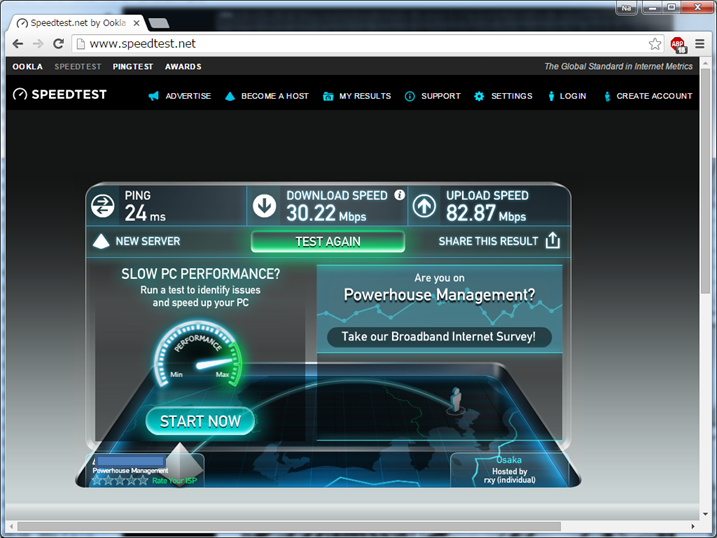717x538 pixels.
Task: Choose NEW SERVER
Action: click(x=148, y=241)
